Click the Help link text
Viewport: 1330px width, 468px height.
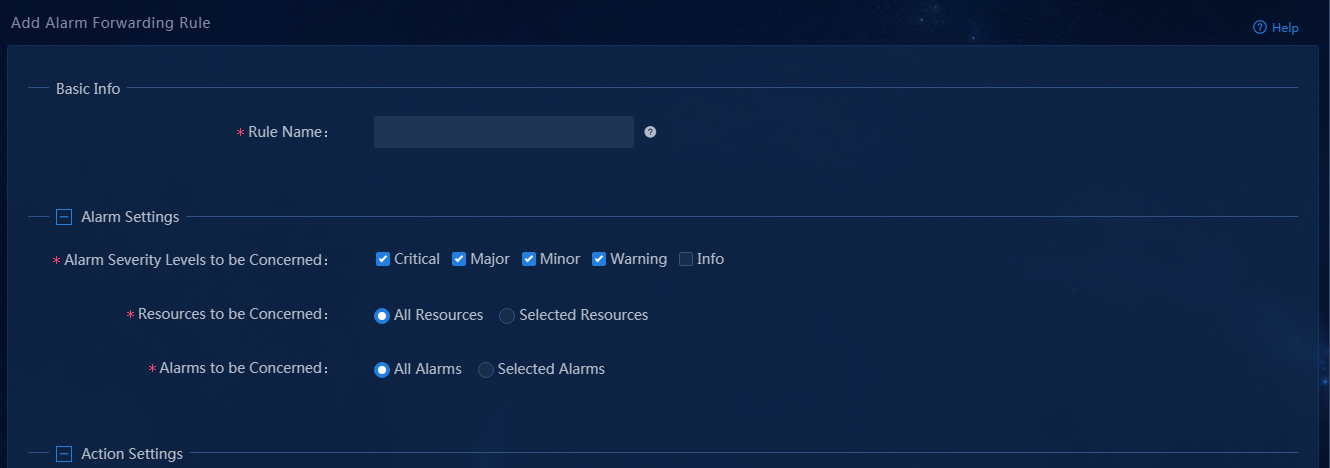[x=1285, y=28]
